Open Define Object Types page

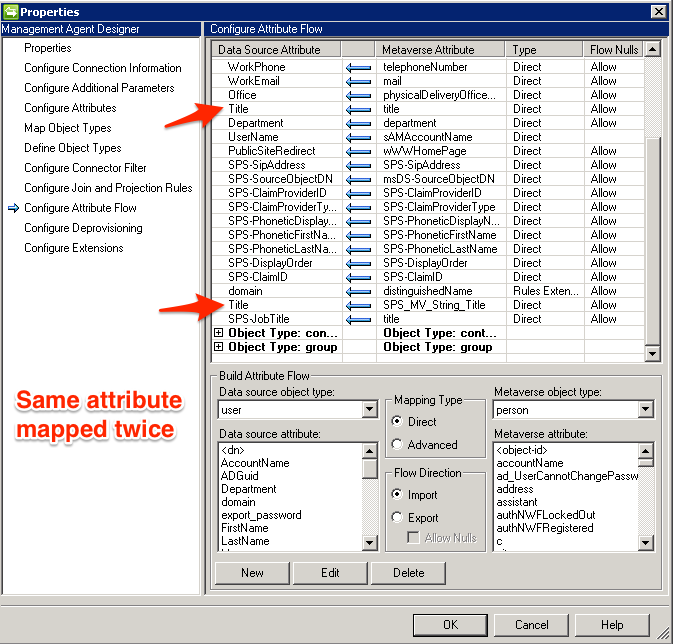[x=73, y=148]
